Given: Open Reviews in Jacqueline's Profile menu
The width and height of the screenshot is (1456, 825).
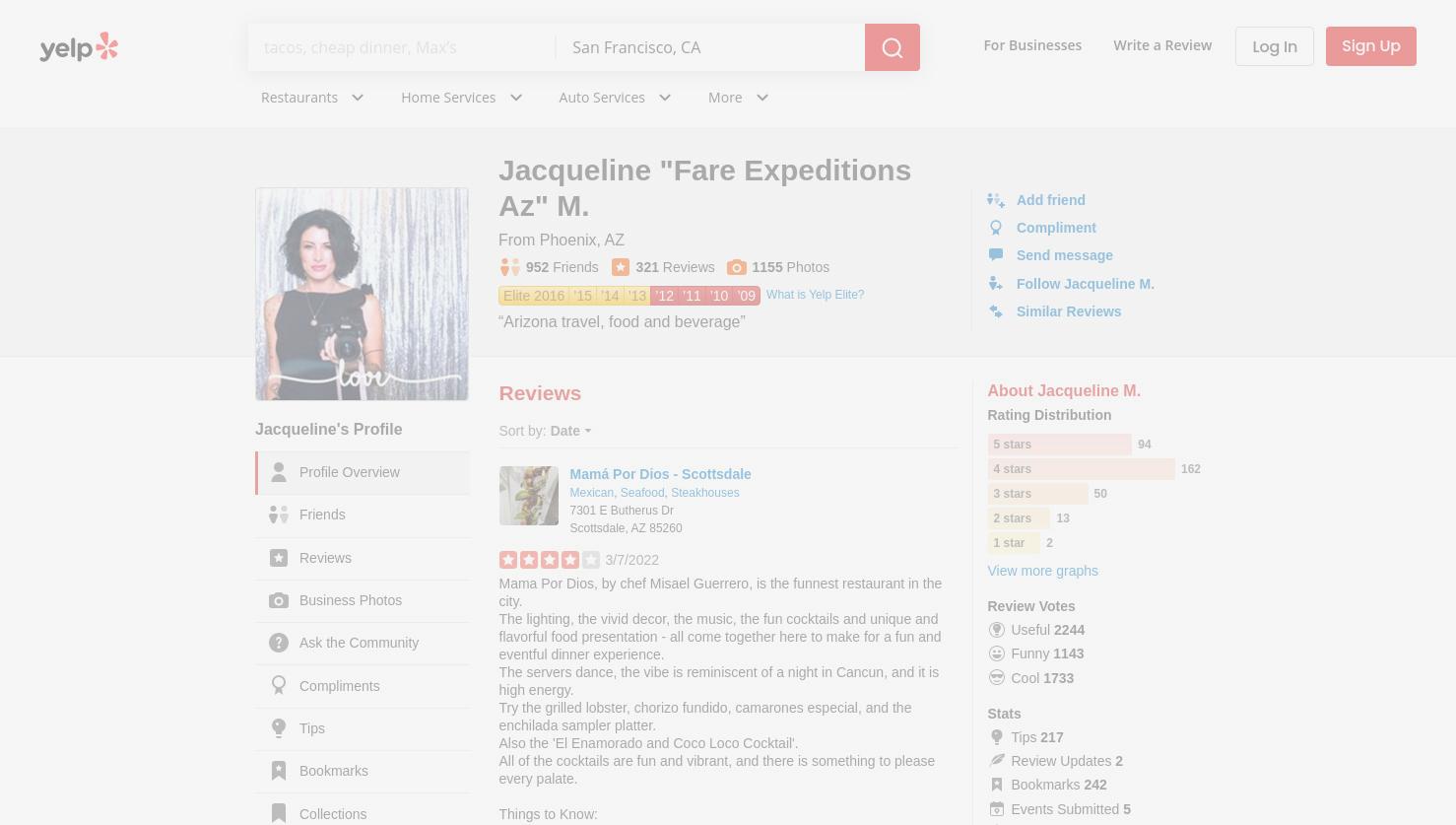Looking at the screenshot, I should tap(363, 558).
